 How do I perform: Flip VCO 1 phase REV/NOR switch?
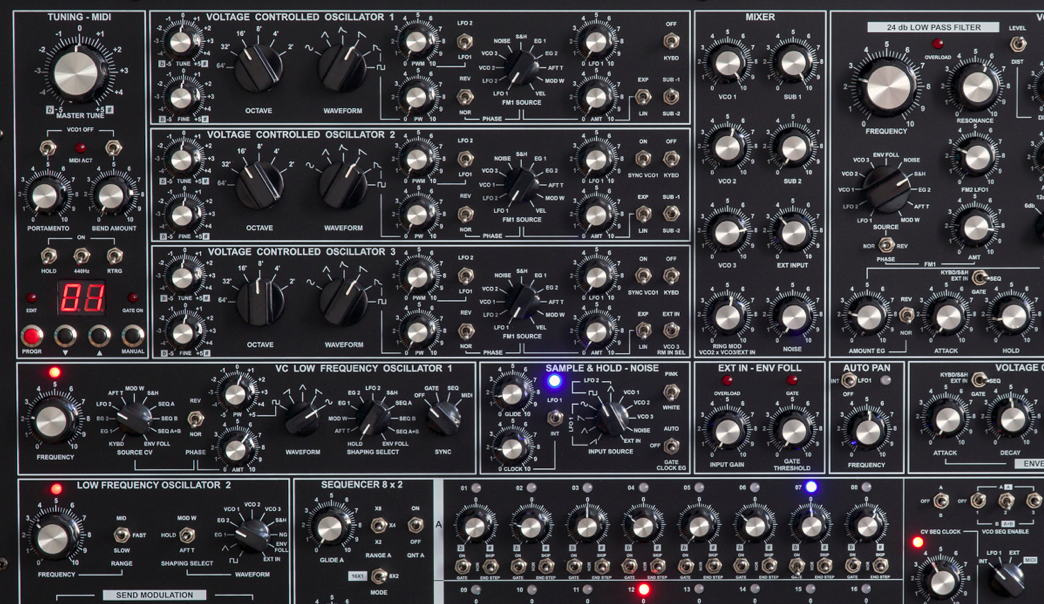tap(465, 97)
